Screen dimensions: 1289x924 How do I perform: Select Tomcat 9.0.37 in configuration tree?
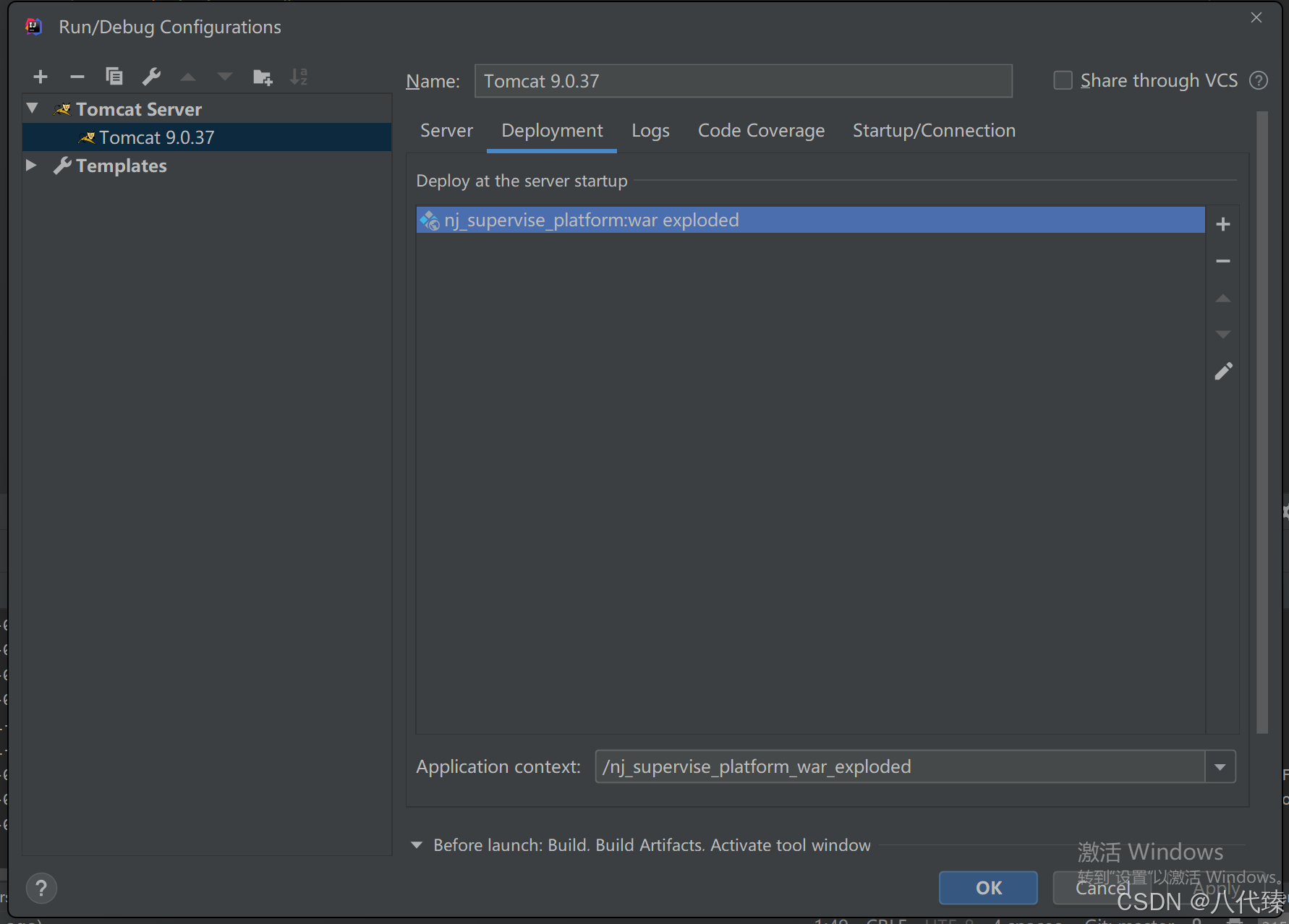point(207,137)
